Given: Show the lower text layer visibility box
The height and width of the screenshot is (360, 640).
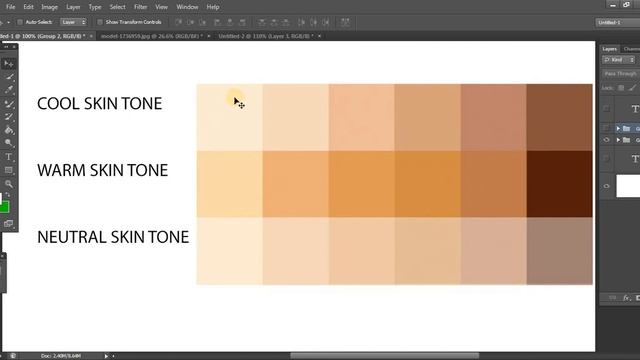Looking at the screenshot, I should [x=607, y=158].
